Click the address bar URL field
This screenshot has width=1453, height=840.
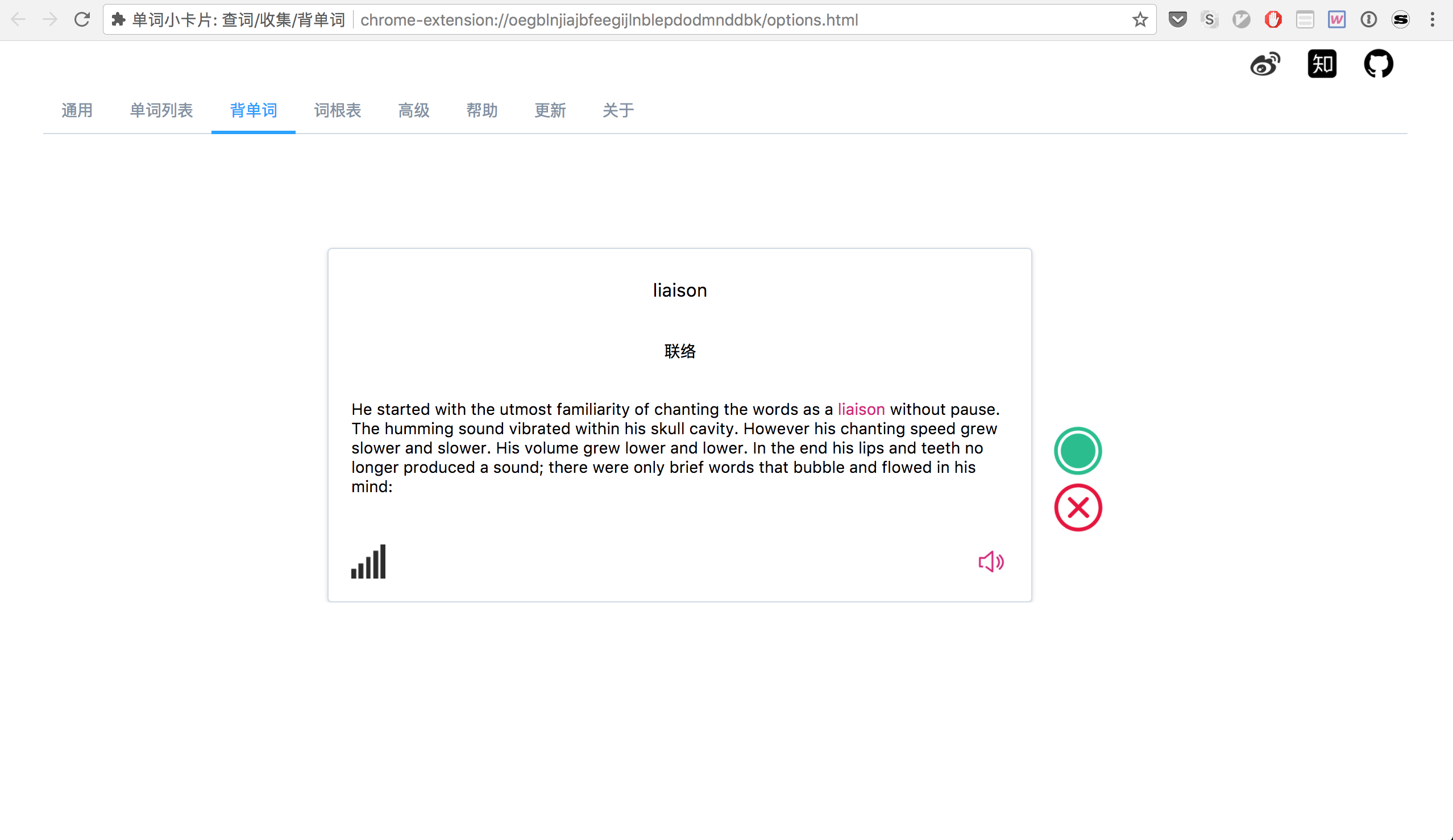609,20
